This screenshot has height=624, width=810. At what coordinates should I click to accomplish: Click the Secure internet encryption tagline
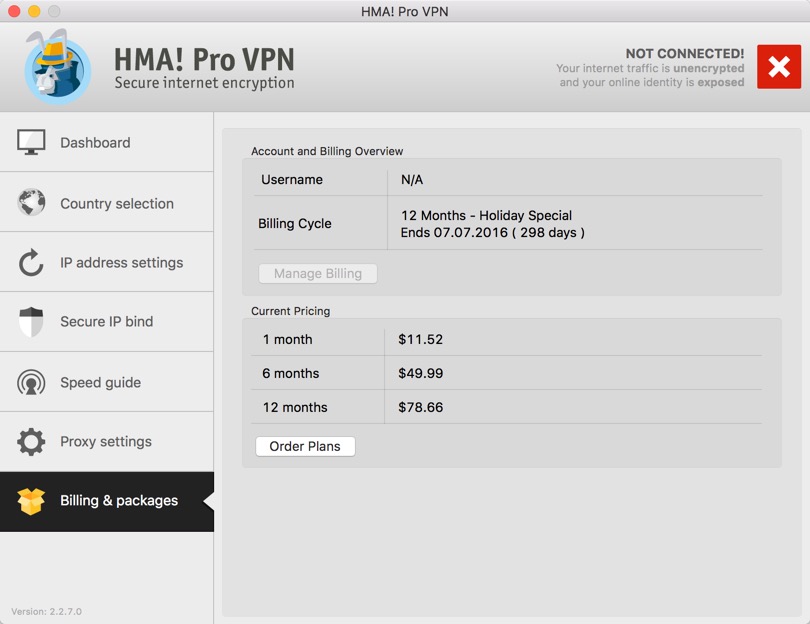(x=205, y=83)
